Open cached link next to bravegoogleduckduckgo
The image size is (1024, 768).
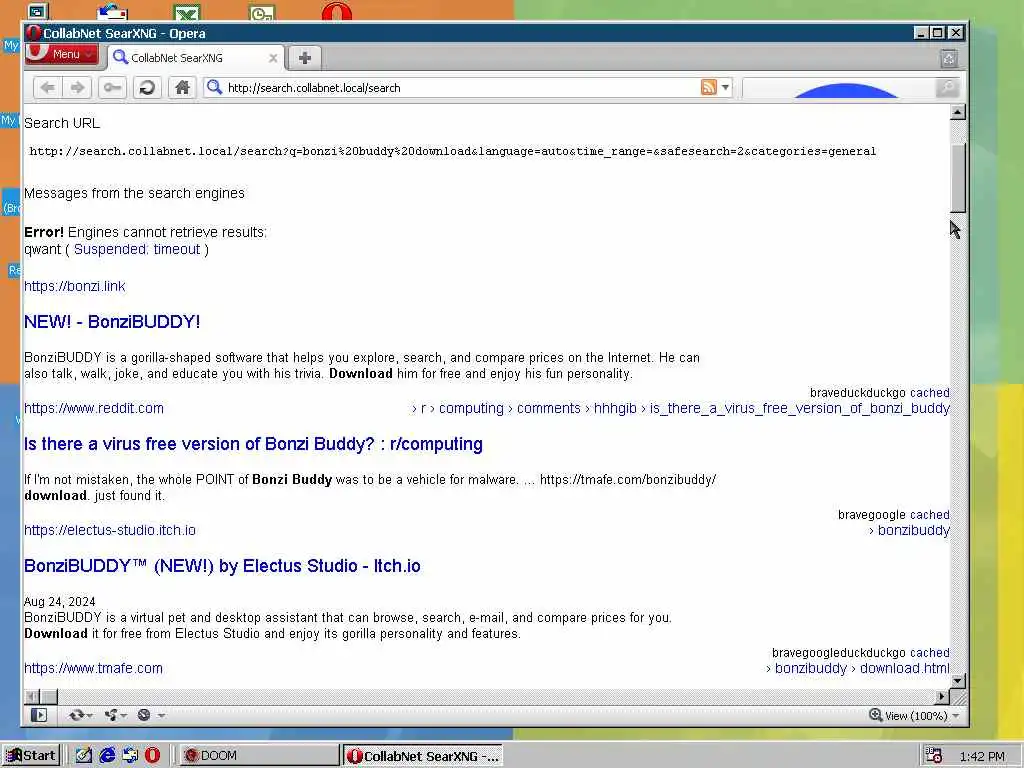pos(929,652)
